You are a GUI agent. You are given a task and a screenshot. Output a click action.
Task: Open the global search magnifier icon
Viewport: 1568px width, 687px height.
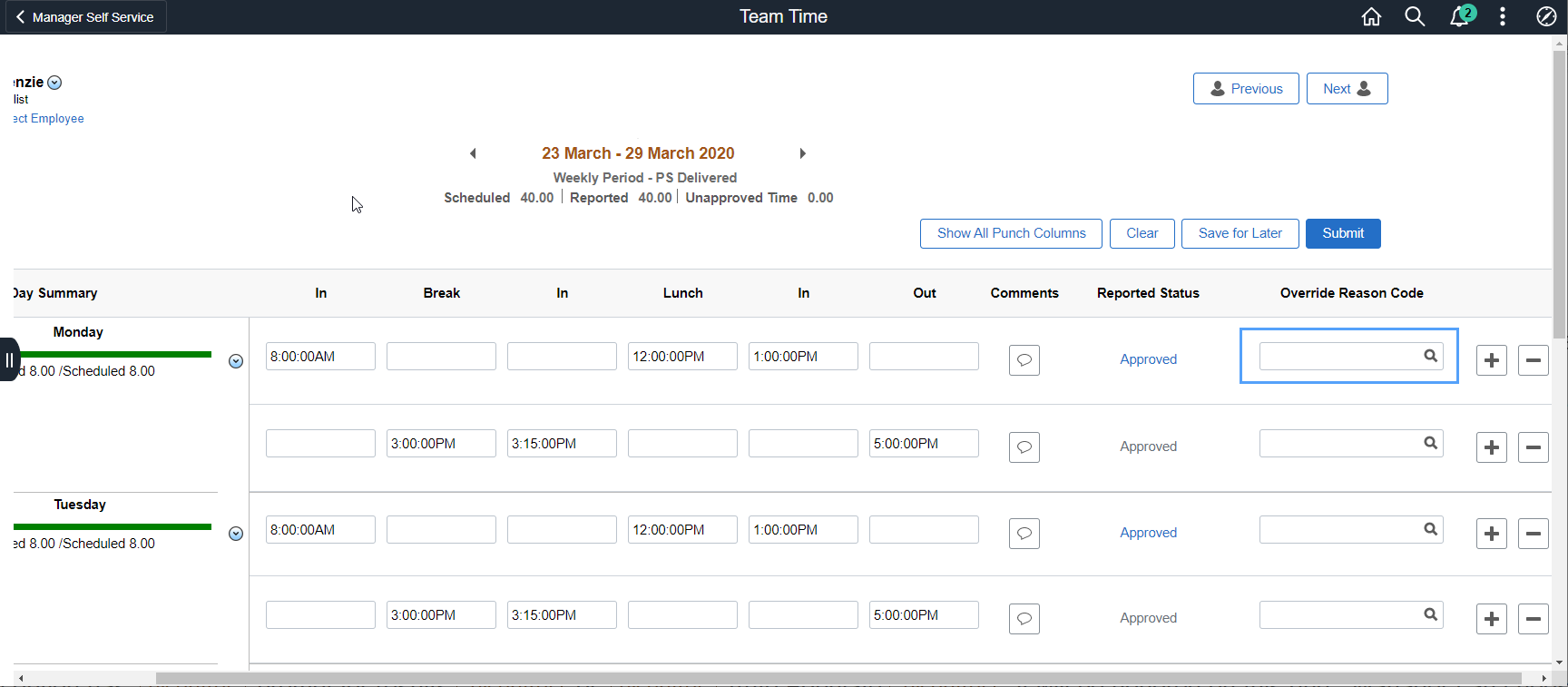[1415, 16]
